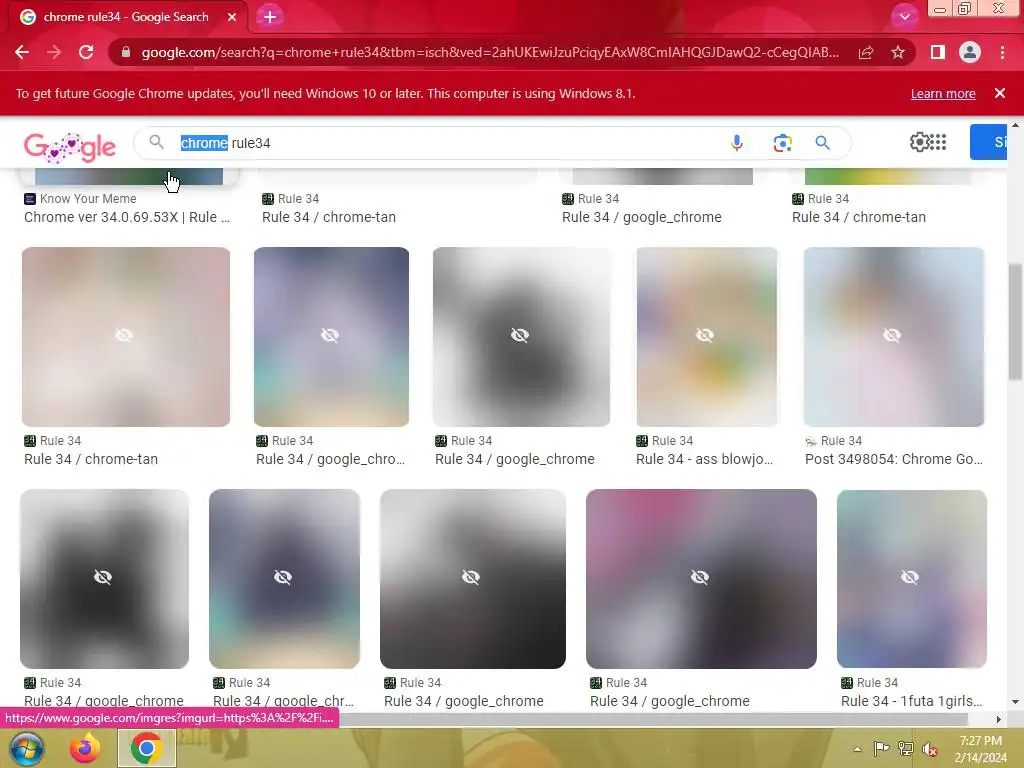Open the Know Your Meme result title
Screen dimensions: 1024x768
click(127, 217)
